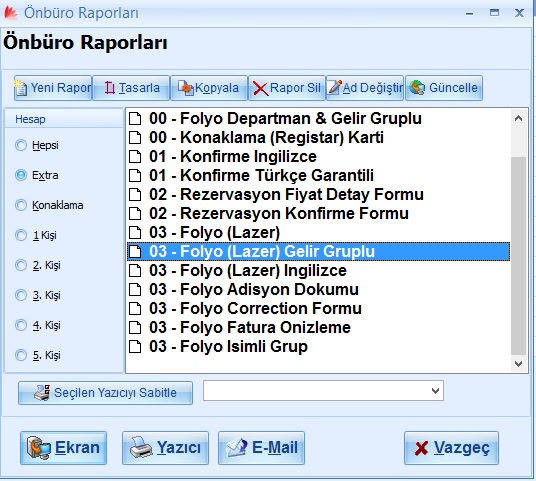Click the list scroll-up arrow
Viewport: 536px width, 481px height.
[x=519, y=118]
